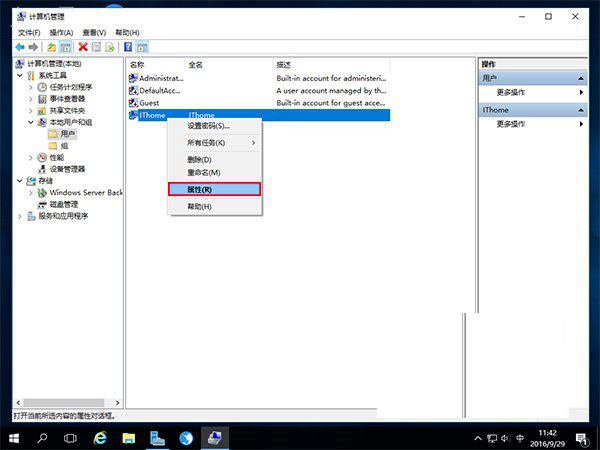Click the red X delete icon
Viewport: 600px width, 450px height.
coord(83,47)
